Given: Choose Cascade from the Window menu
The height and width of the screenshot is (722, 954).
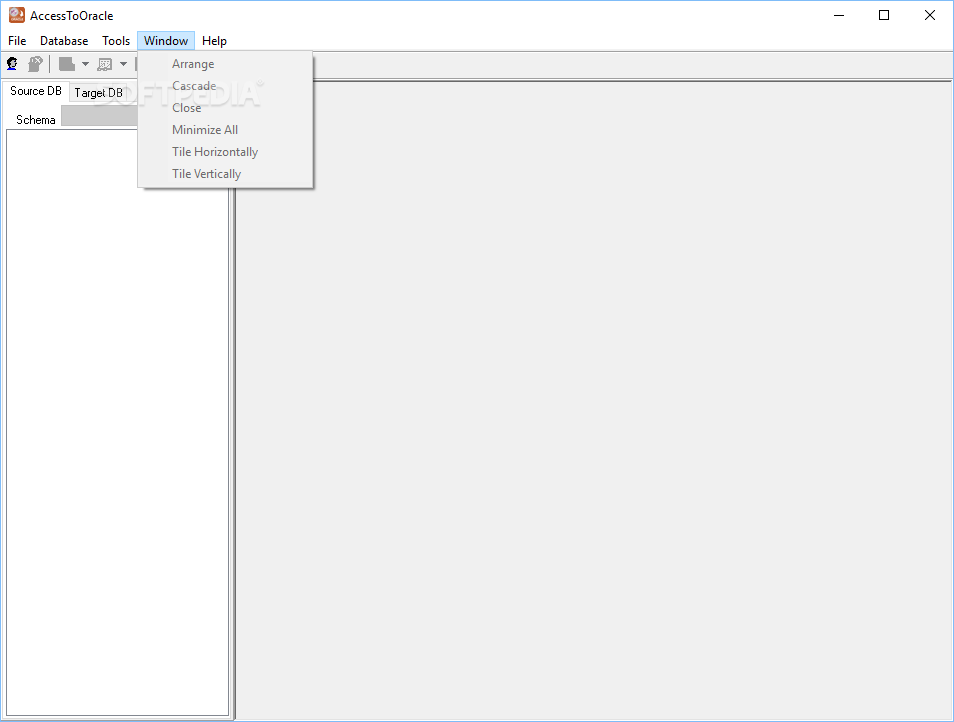Looking at the screenshot, I should pos(226,86).
